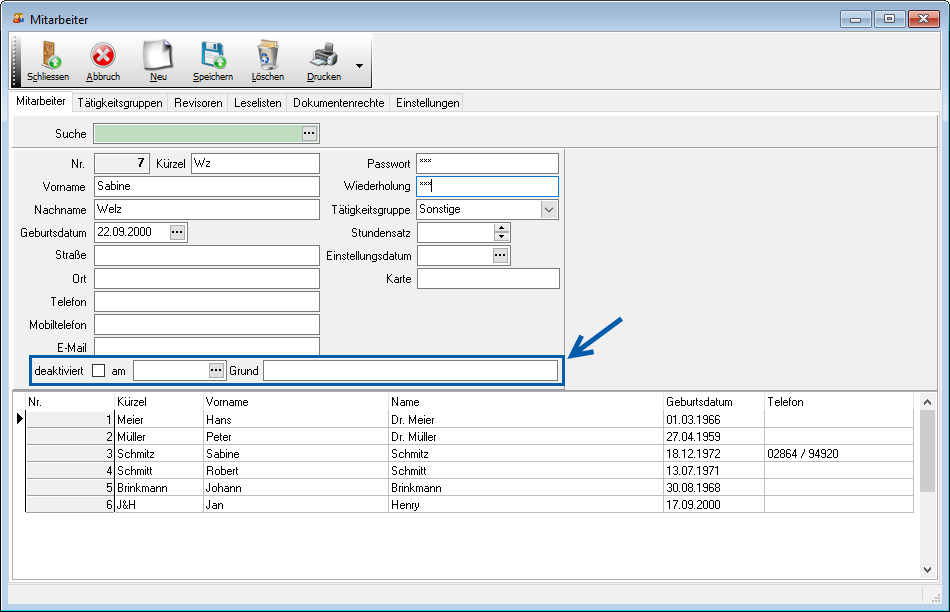The width and height of the screenshot is (950, 612).
Task: Click into the Grund text field
Action: click(x=410, y=371)
